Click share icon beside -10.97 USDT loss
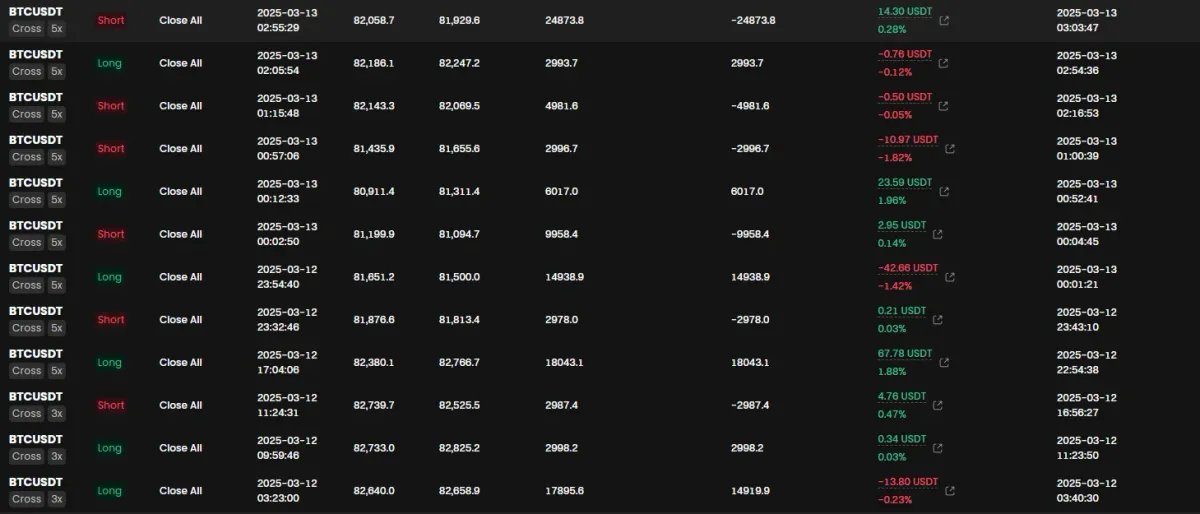Viewport: 1200px width, 514px height. point(950,149)
